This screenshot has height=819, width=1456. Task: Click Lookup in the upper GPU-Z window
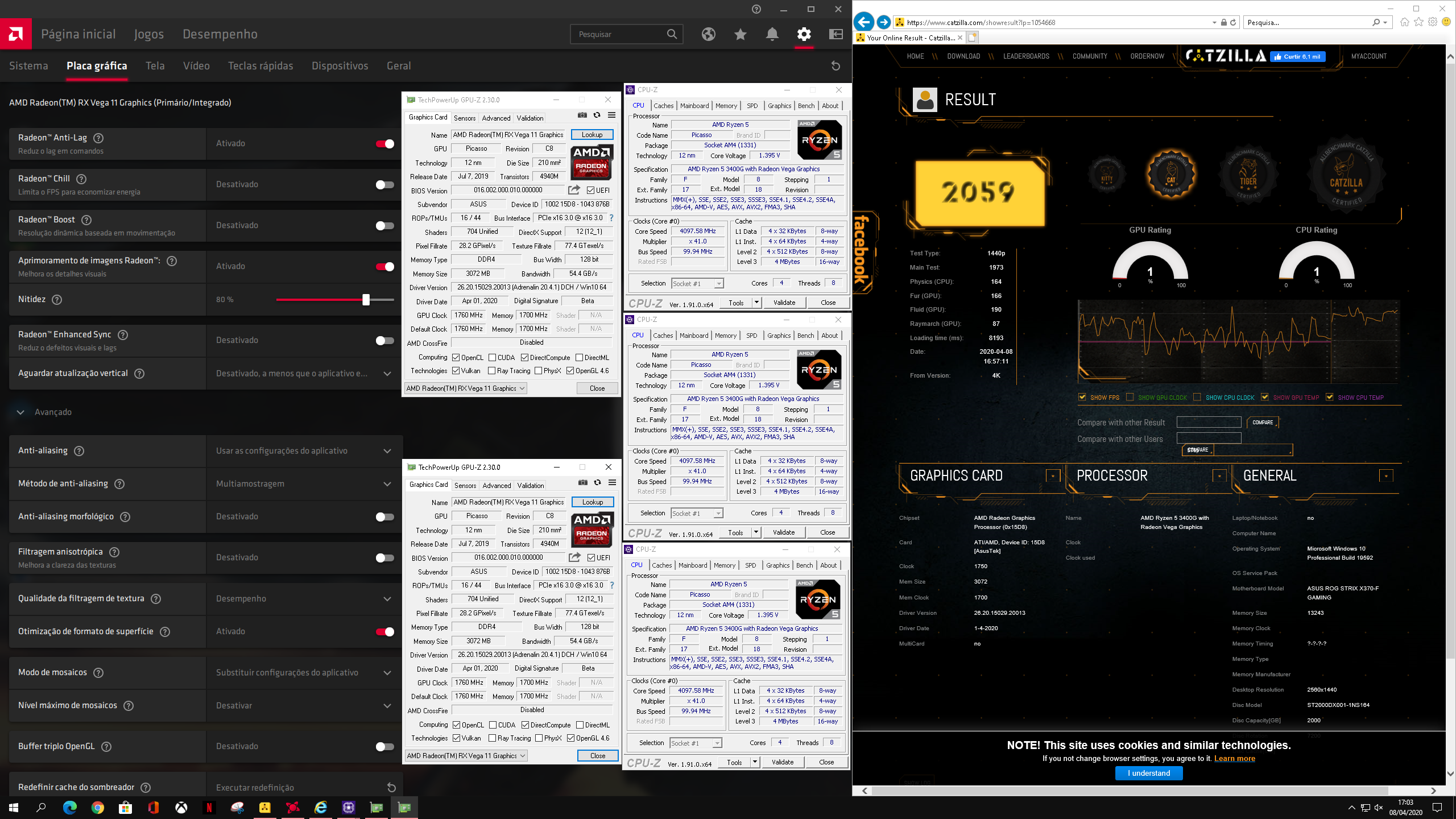[x=592, y=135]
